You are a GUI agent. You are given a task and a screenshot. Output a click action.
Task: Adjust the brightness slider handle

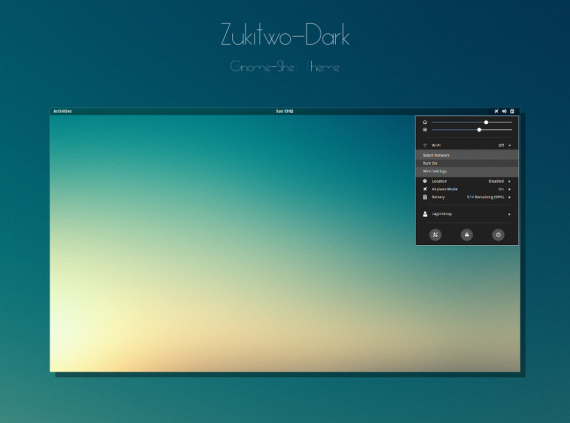479,130
